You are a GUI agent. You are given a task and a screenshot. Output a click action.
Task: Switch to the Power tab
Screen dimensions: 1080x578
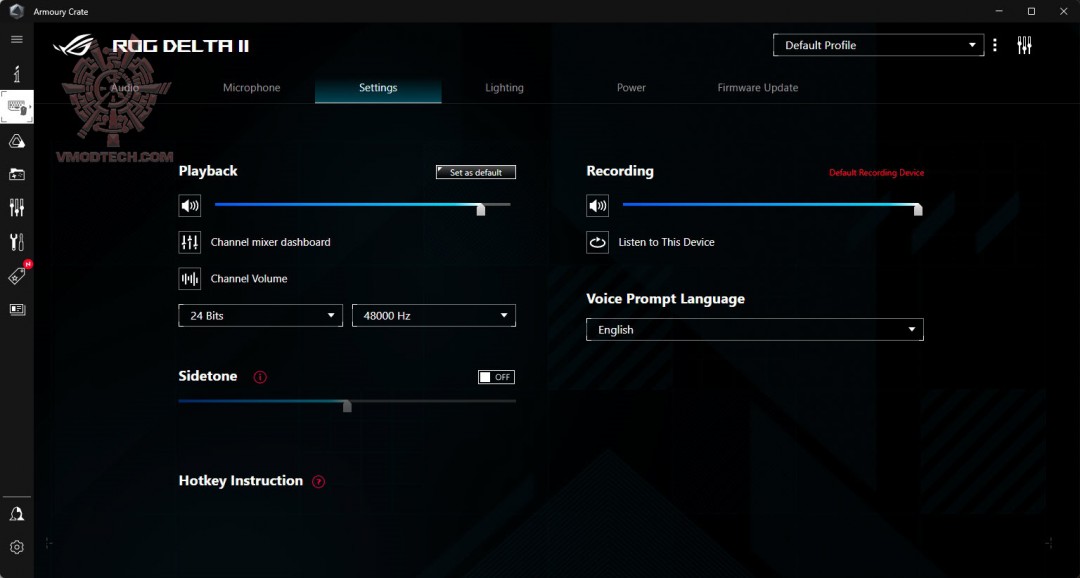click(x=631, y=87)
